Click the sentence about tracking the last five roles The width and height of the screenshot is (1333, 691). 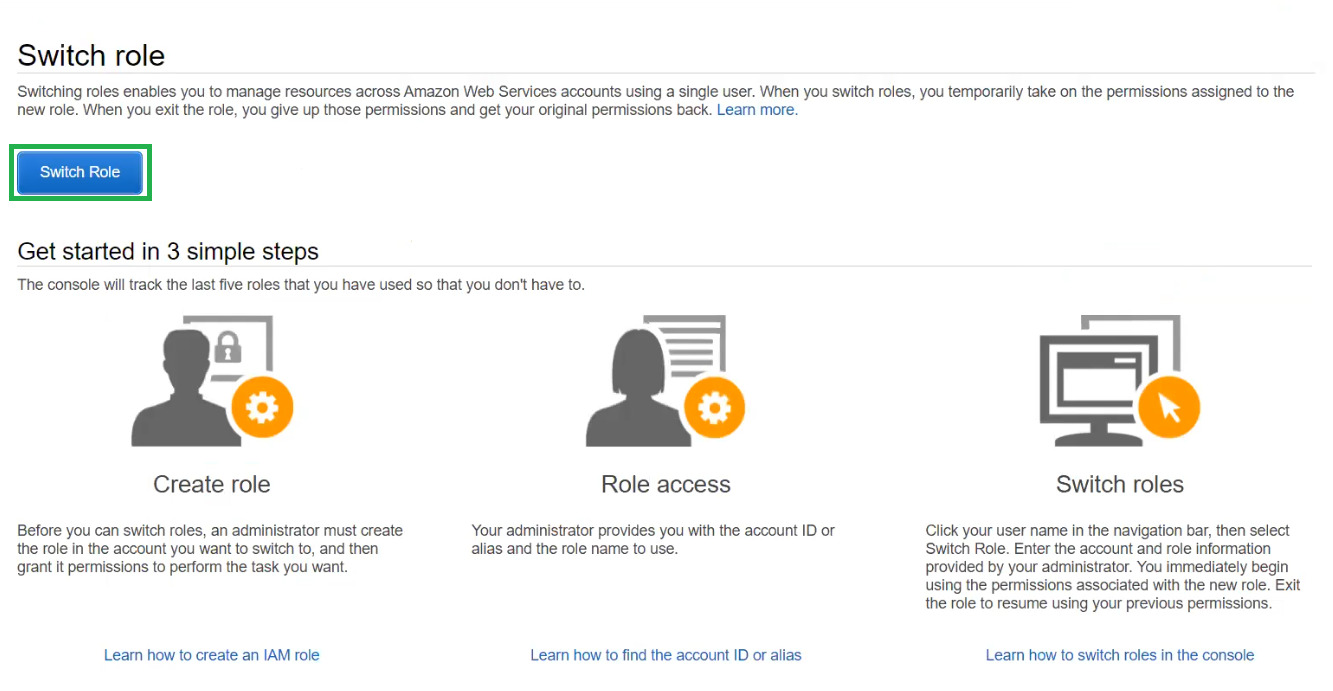(301, 285)
